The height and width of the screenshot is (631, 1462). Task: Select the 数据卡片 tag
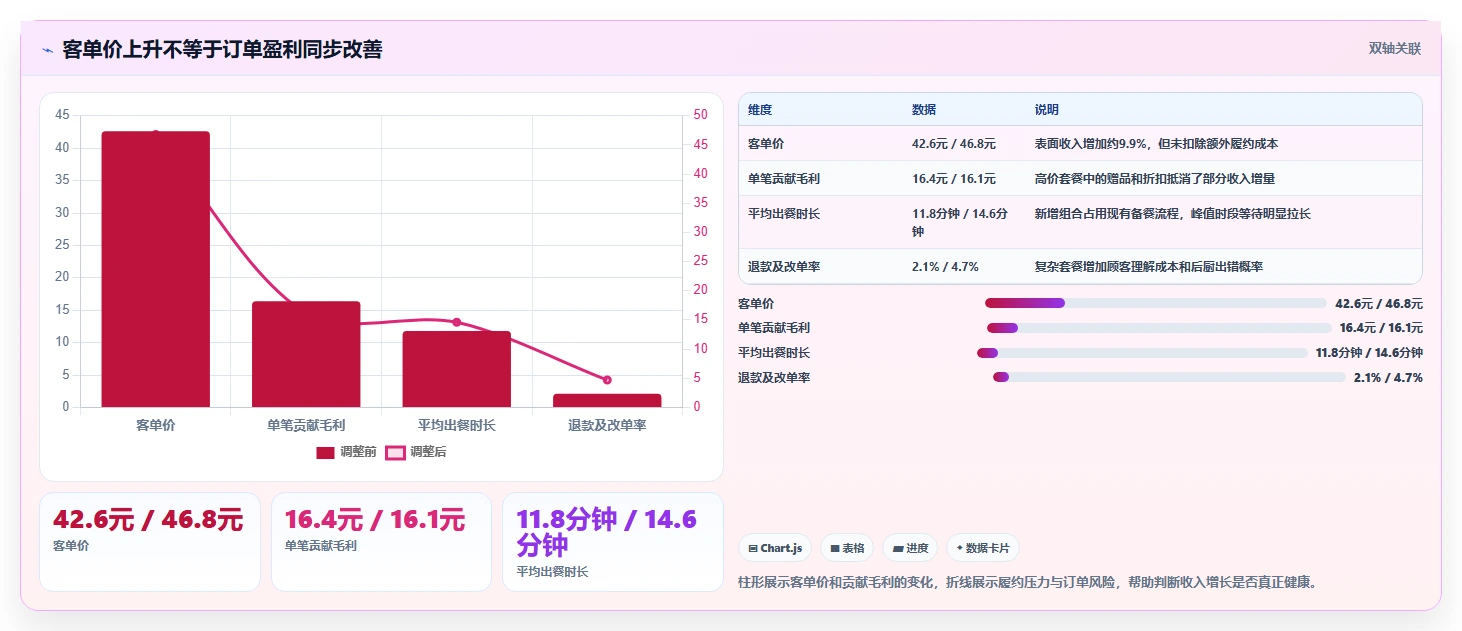983,548
